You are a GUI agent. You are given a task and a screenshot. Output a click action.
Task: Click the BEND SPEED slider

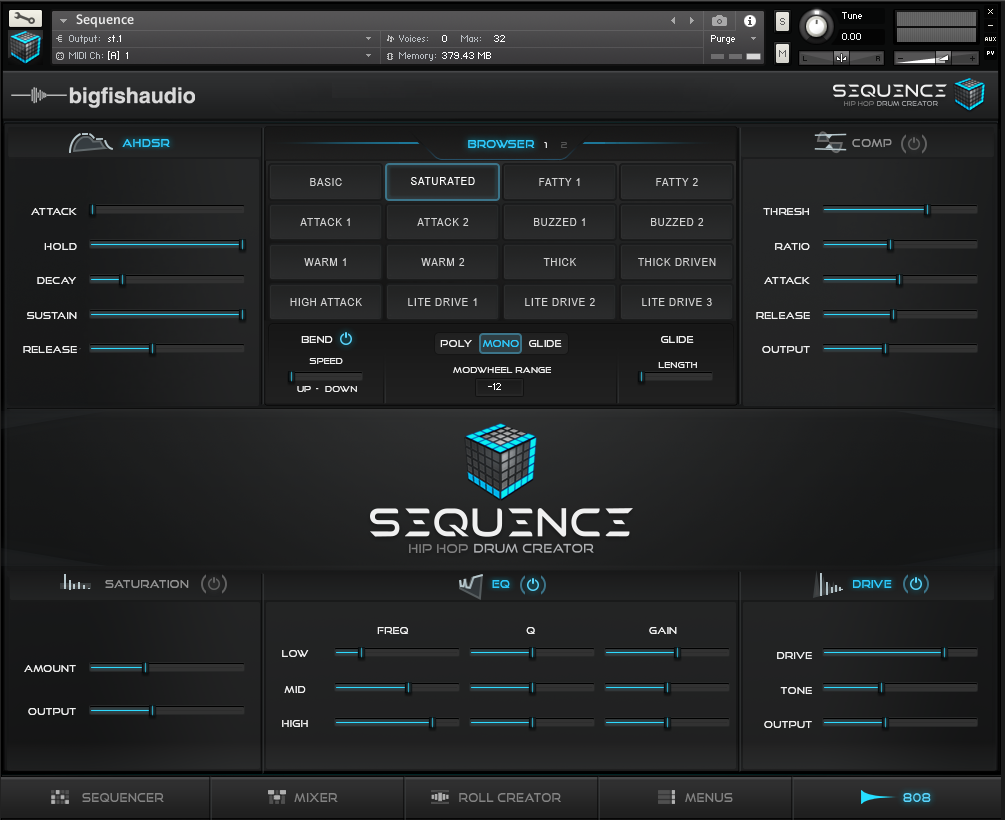point(326,376)
